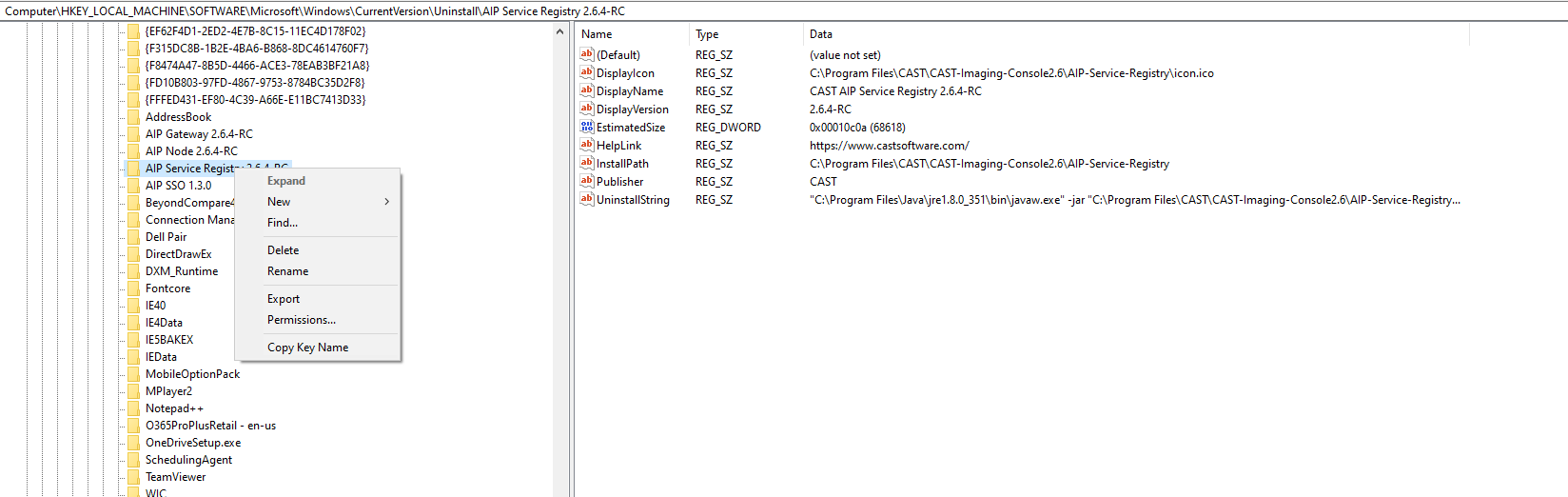The image size is (1568, 497).
Task: Click data cell '0x00010c0a (68618)'
Action: pyautogui.click(x=857, y=128)
